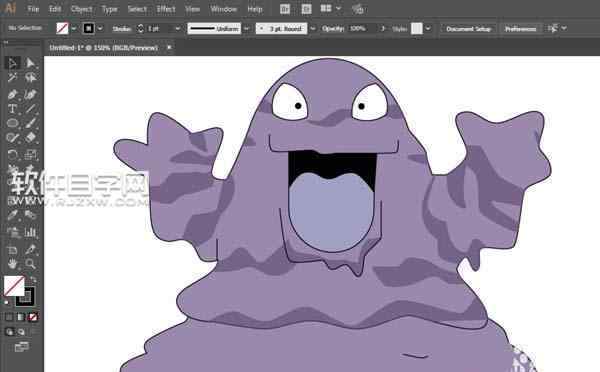The width and height of the screenshot is (600, 372).
Task: Reset default fill and stroke
Action: coord(7,303)
